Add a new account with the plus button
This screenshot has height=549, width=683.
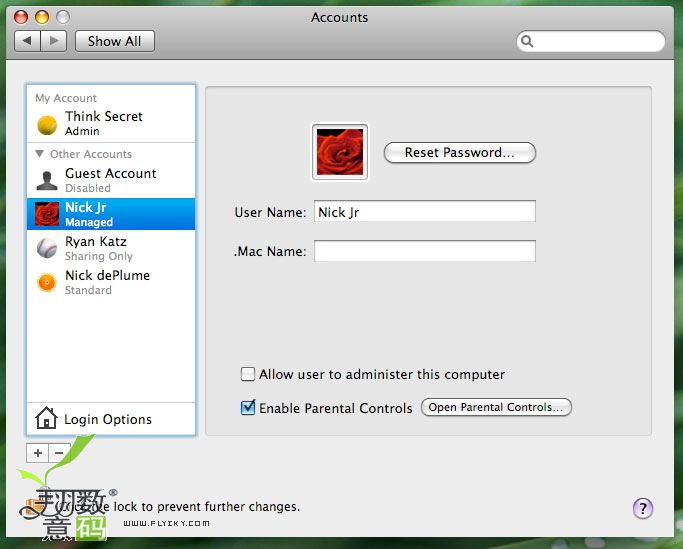point(38,453)
